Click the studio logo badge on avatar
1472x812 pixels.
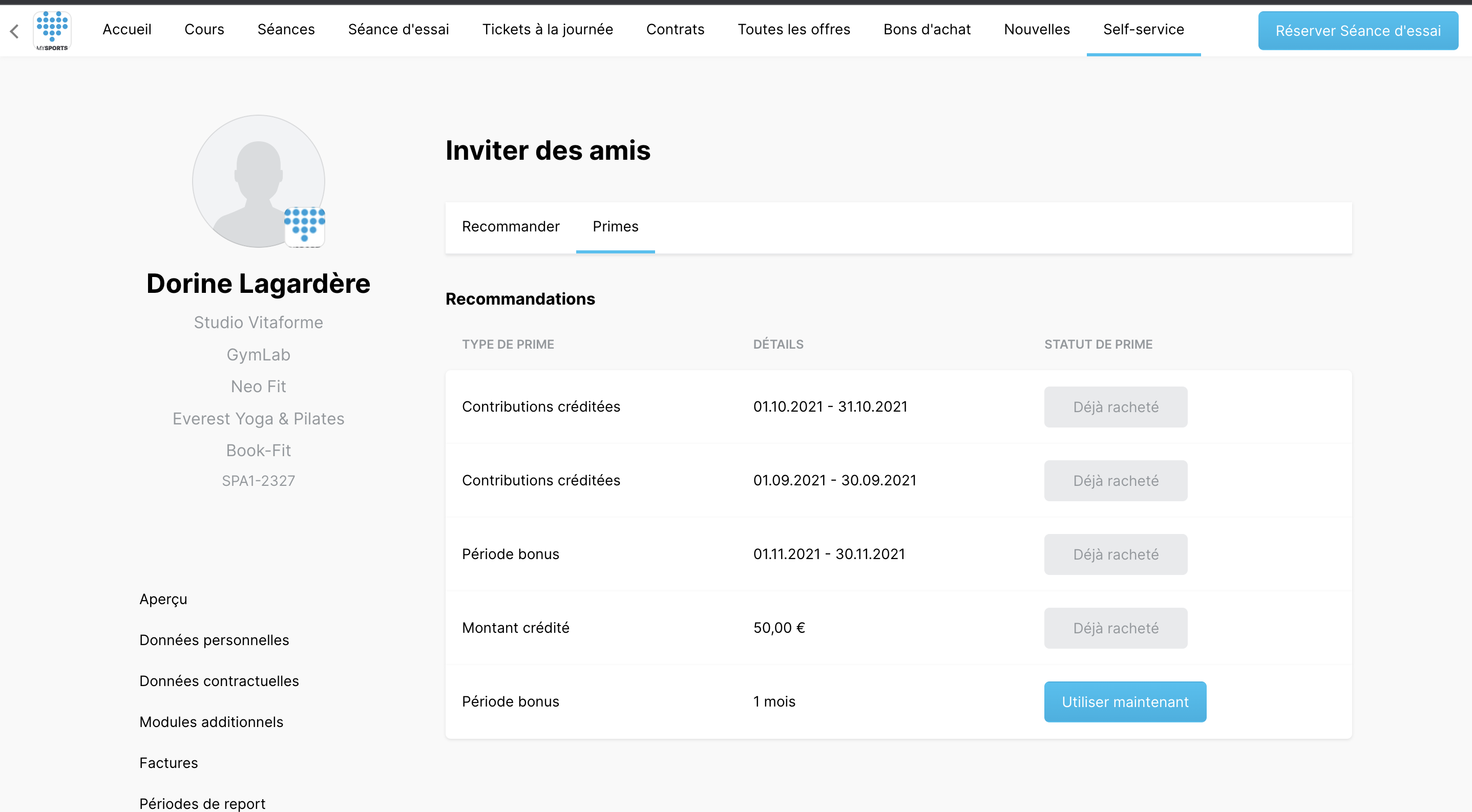tap(305, 227)
